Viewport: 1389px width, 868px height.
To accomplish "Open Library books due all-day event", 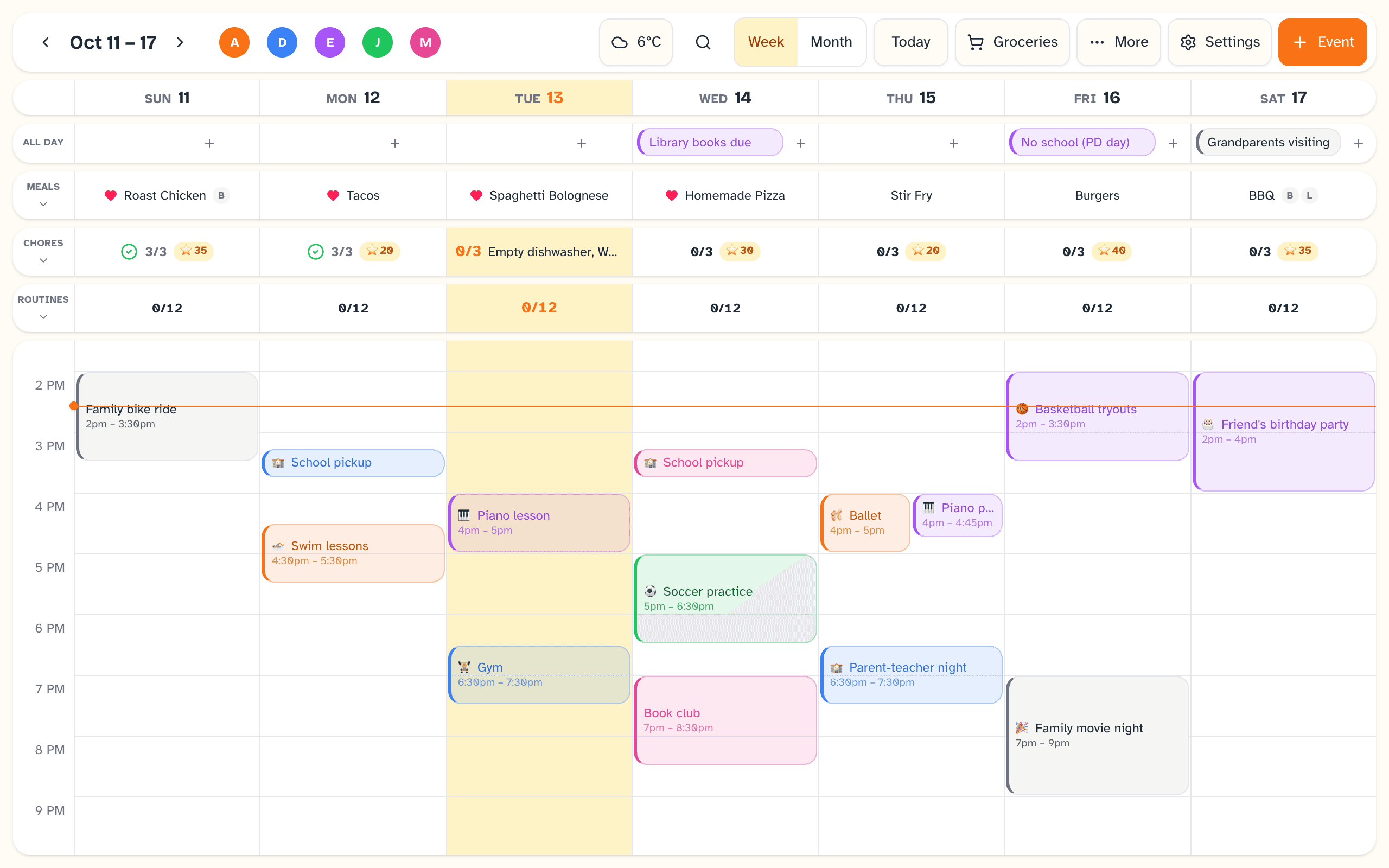I will [710, 142].
